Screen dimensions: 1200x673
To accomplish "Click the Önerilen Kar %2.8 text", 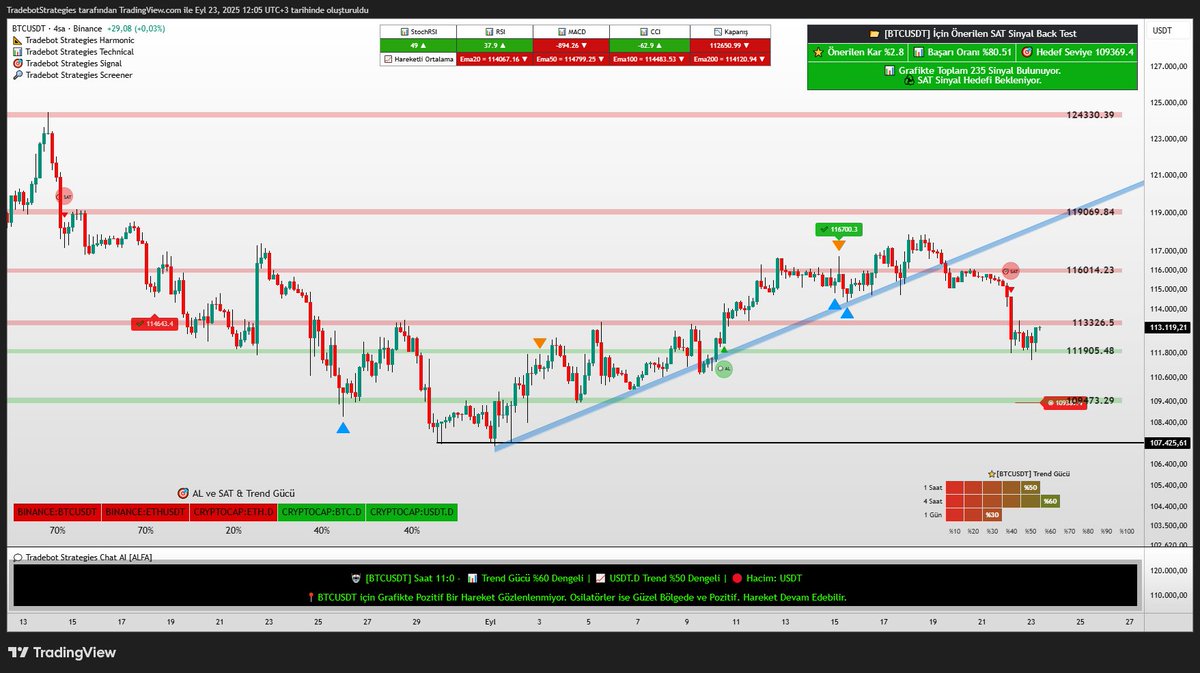I will 866,51.
